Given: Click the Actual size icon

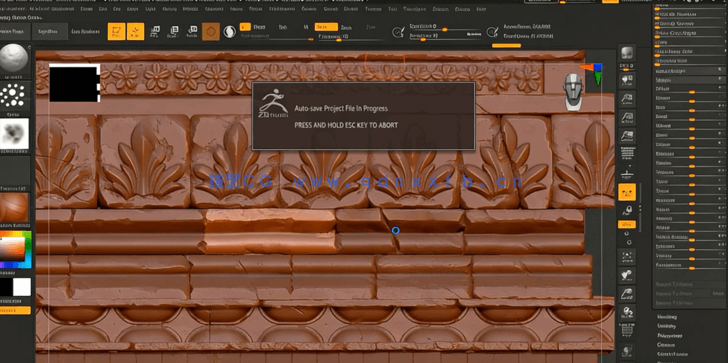Looking at the screenshot, I should [627, 117].
